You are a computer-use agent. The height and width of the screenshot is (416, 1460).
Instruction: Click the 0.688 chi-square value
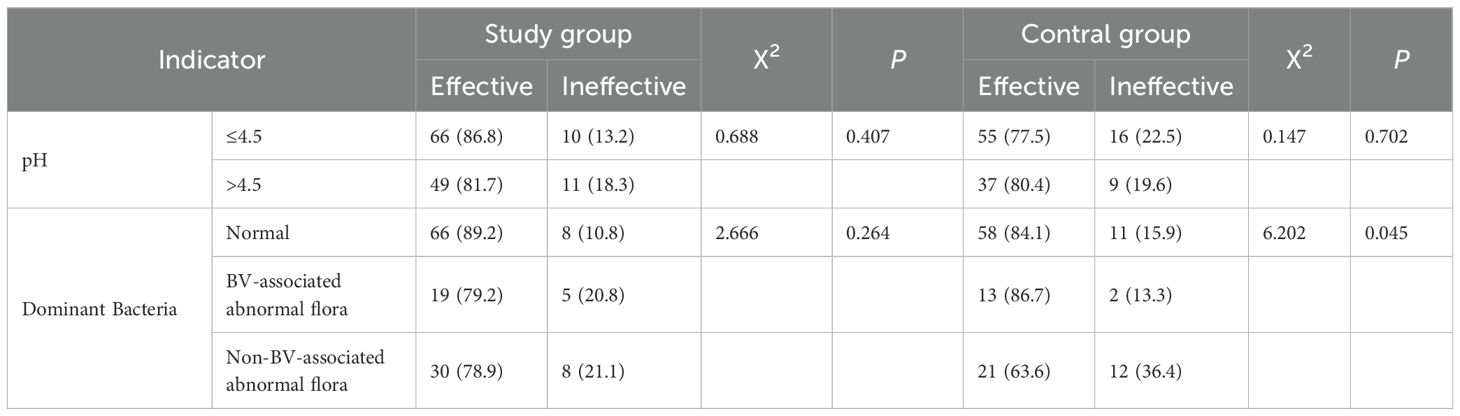738,135
